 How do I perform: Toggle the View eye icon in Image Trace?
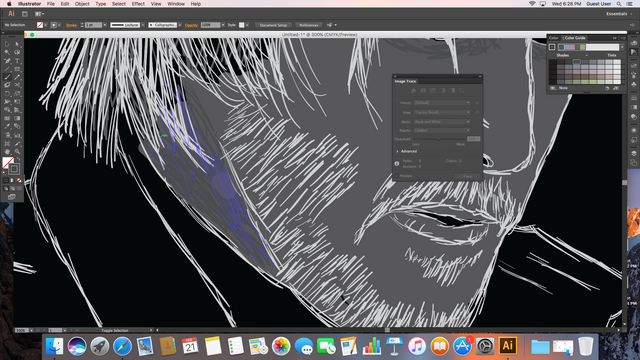coord(477,112)
